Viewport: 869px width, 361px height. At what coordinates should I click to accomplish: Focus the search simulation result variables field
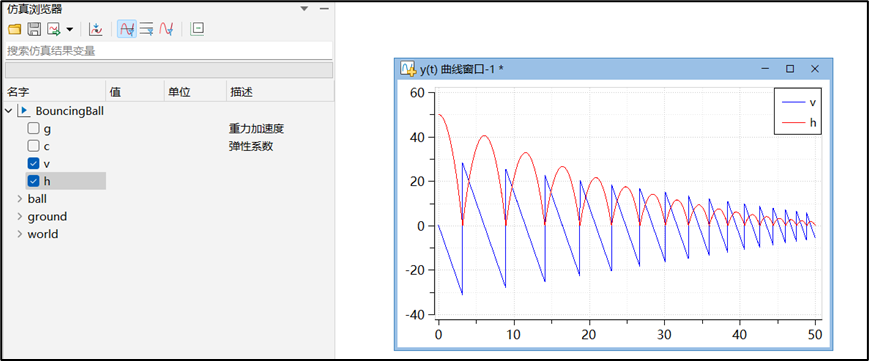click(x=168, y=51)
